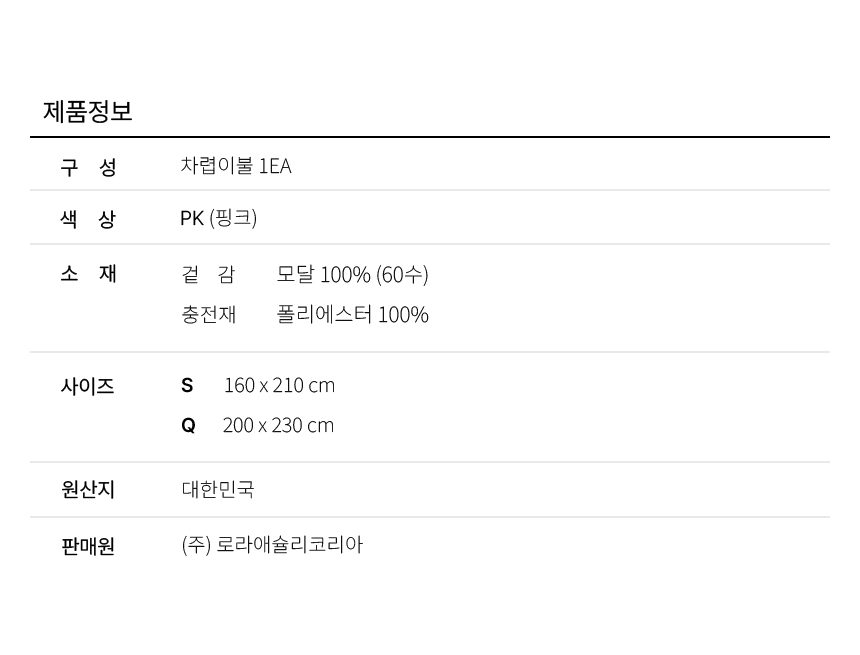Select the bold S size letter
Viewport: 860px width, 655px height.
(187, 385)
